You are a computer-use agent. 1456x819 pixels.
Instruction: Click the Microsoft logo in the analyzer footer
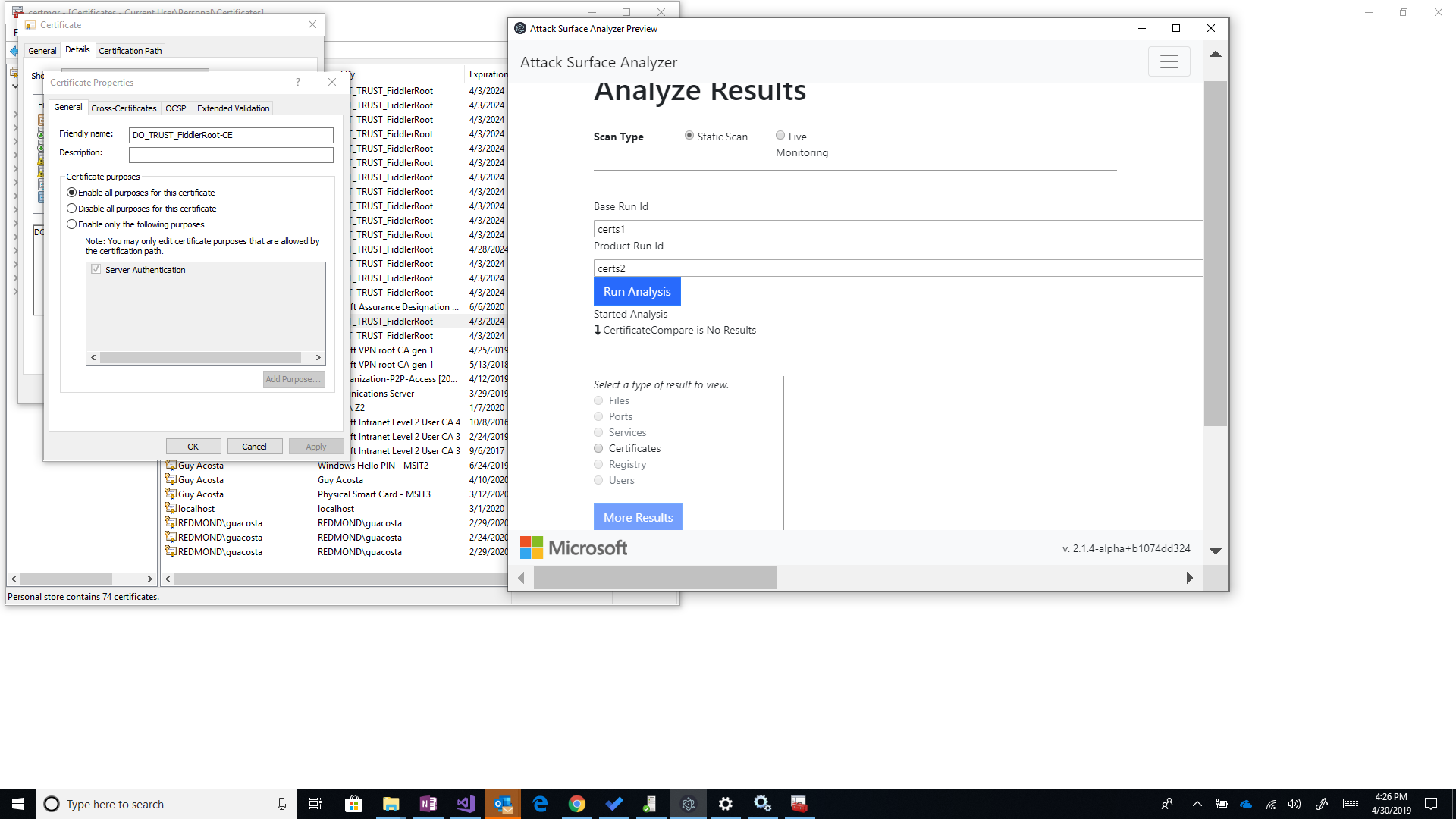pos(573,548)
